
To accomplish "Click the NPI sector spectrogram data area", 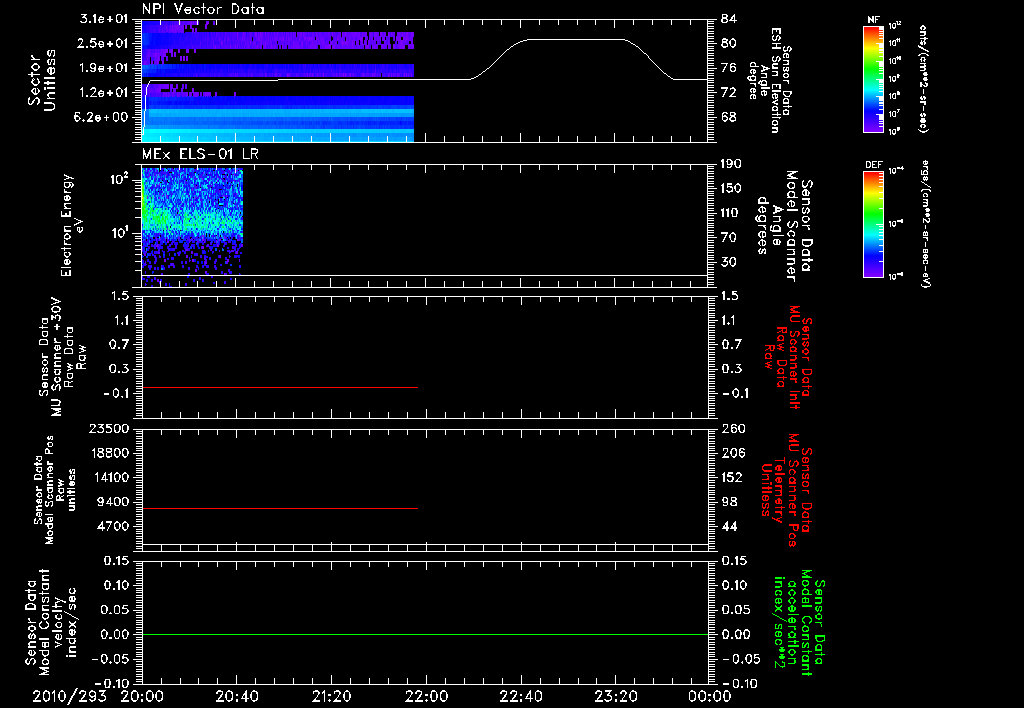I will pos(278,80).
